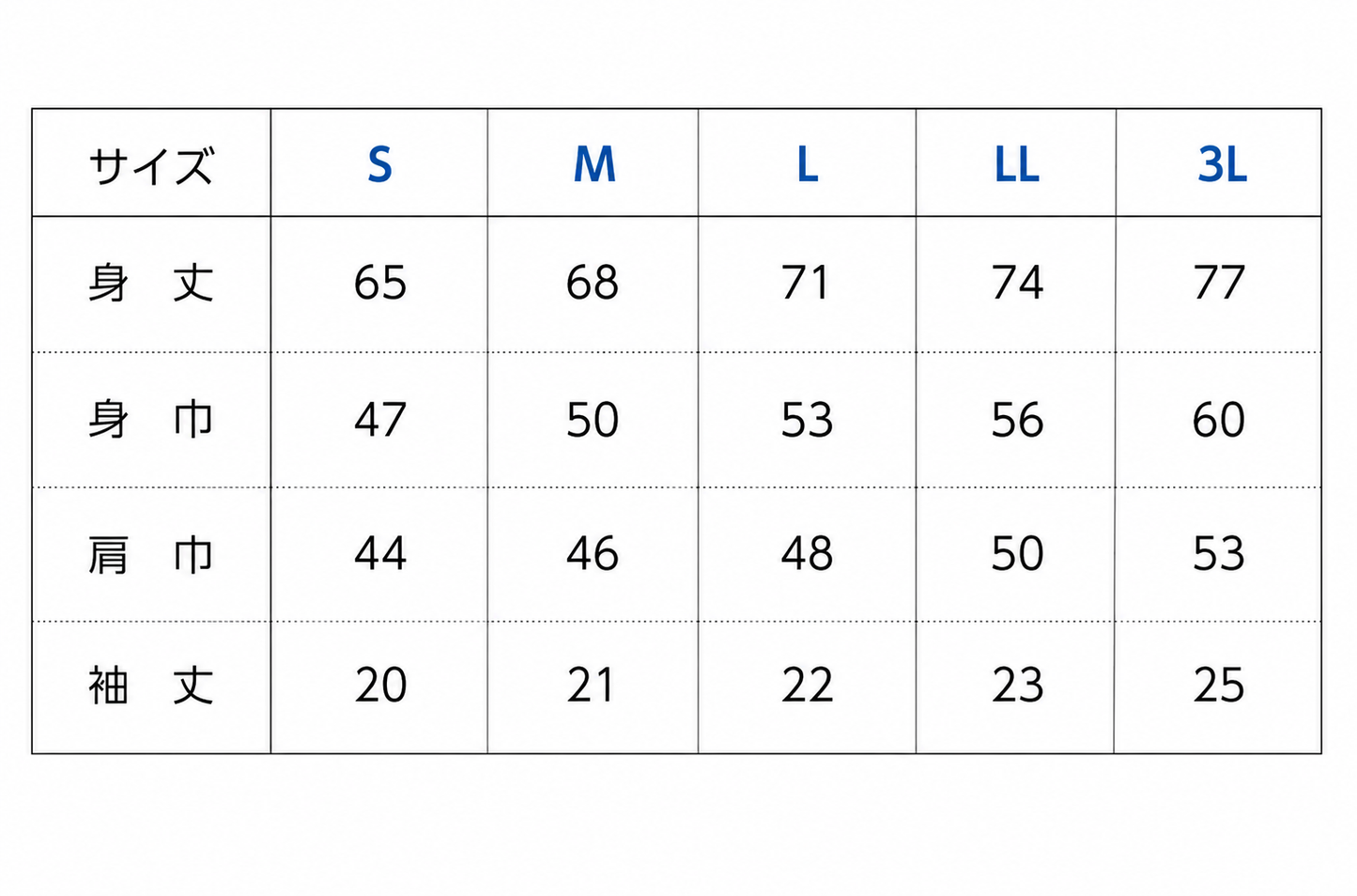Click the サイズ header cell
The width and height of the screenshot is (1357, 896).
tap(151, 165)
